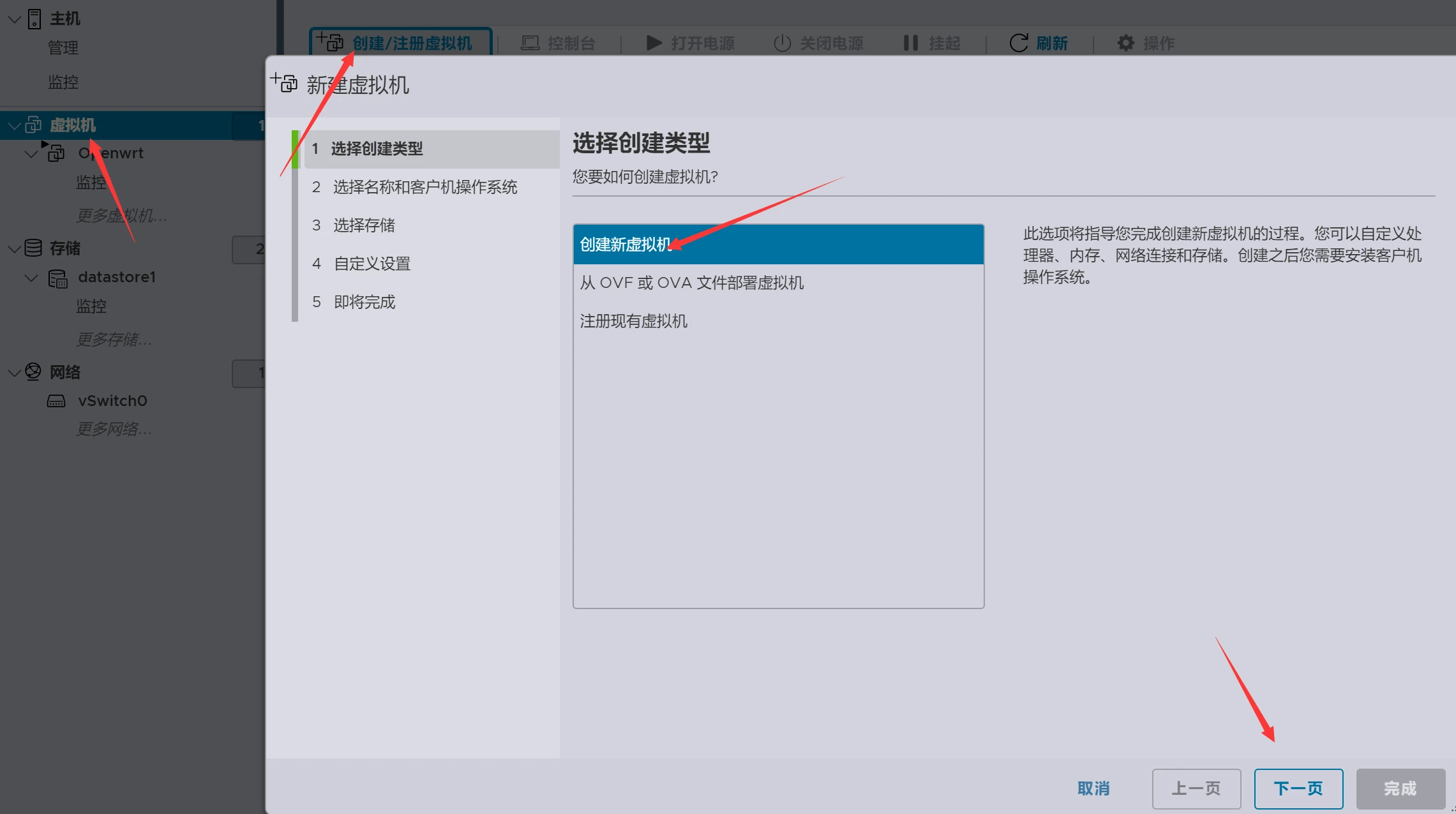Collapse the 虚拟机 tree node
Viewport: 1456px width, 814px height.
click(x=14, y=125)
